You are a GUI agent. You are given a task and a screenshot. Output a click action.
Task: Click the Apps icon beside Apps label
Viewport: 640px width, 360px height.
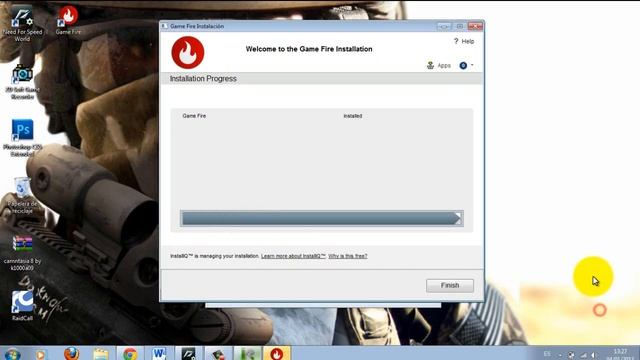tap(430, 65)
